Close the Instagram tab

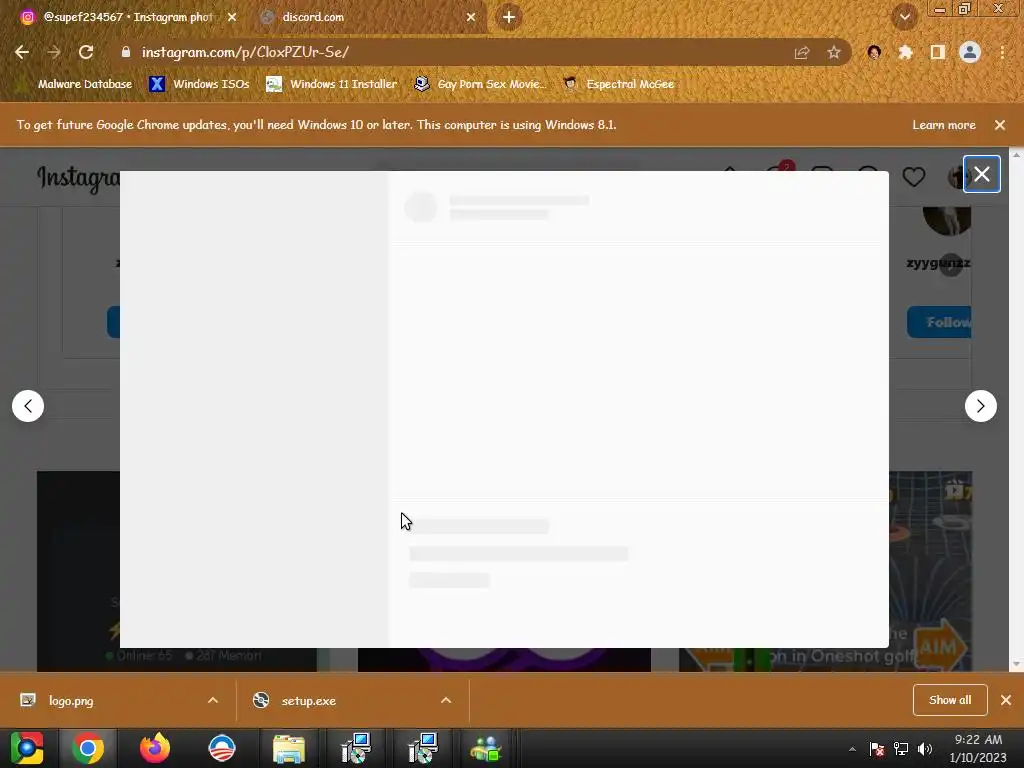click(232, 17)
